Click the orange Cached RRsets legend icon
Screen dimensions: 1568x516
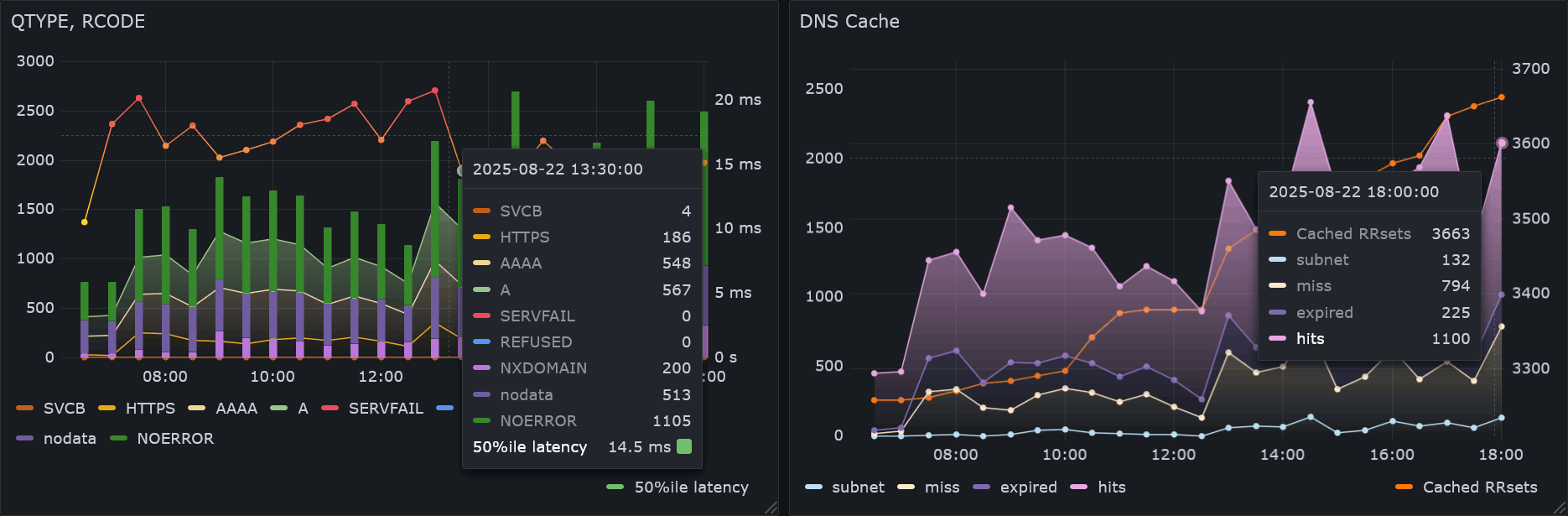click(1404, 487)
